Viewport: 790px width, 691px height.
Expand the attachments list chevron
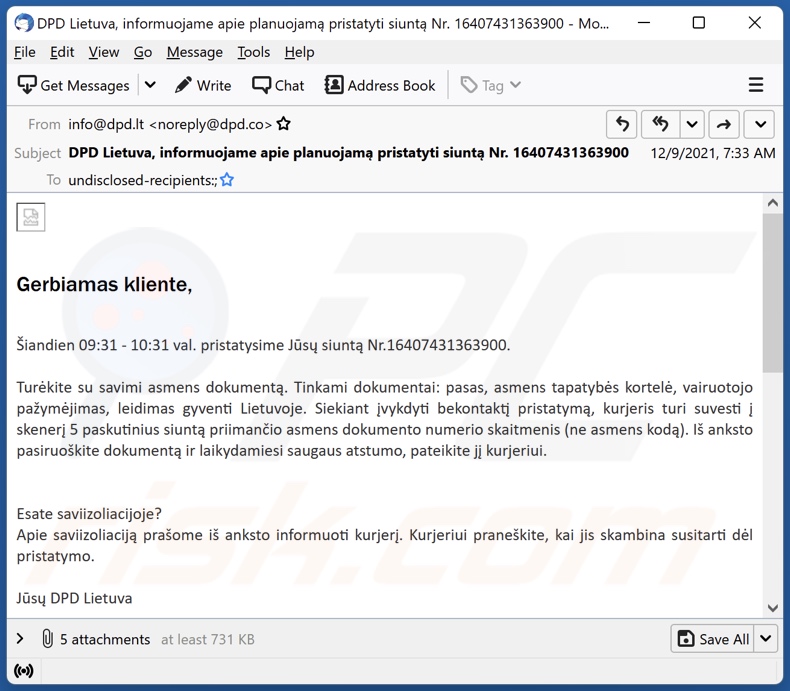point(20,639)
